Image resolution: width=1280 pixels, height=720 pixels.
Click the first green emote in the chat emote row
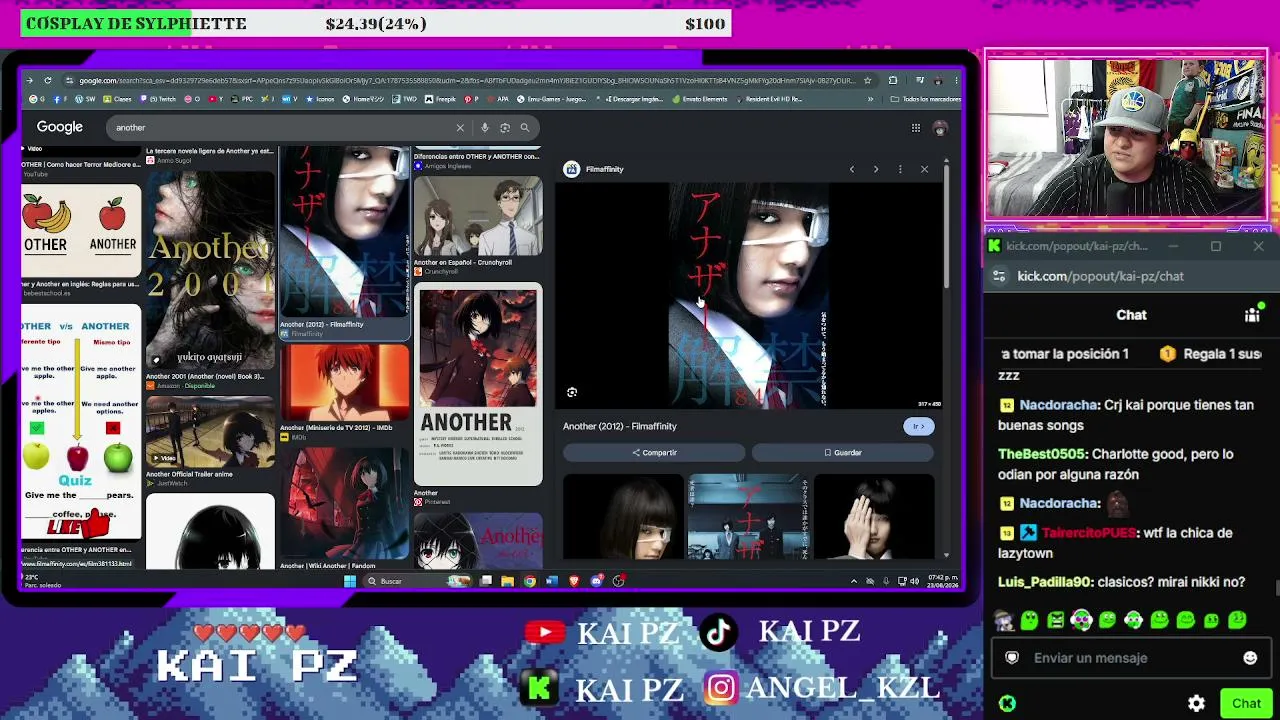(1029, 621)
